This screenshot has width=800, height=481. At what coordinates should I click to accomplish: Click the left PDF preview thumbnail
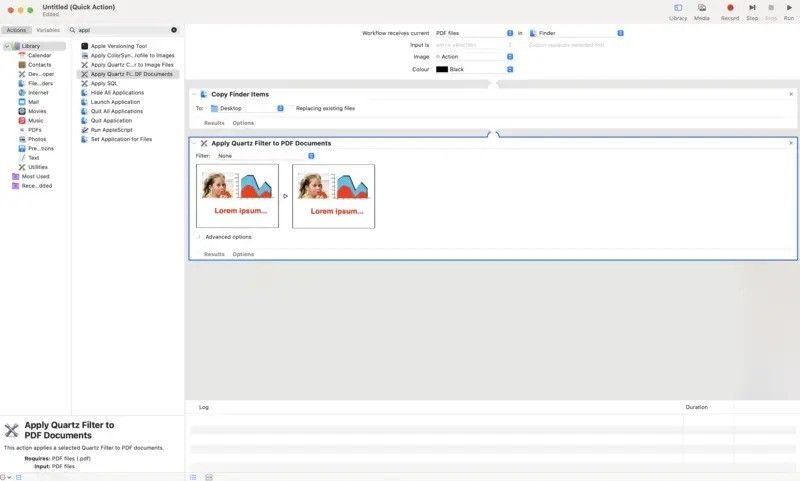[x=237, y=196]
